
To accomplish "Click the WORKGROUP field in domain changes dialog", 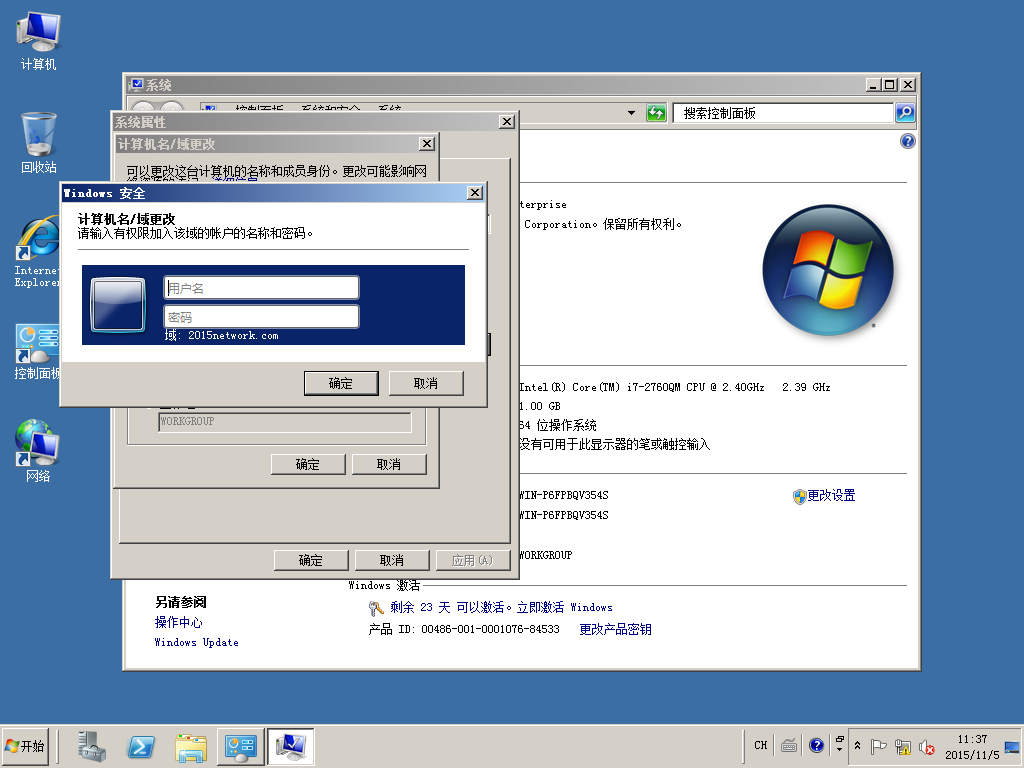I will click(285, 422).
